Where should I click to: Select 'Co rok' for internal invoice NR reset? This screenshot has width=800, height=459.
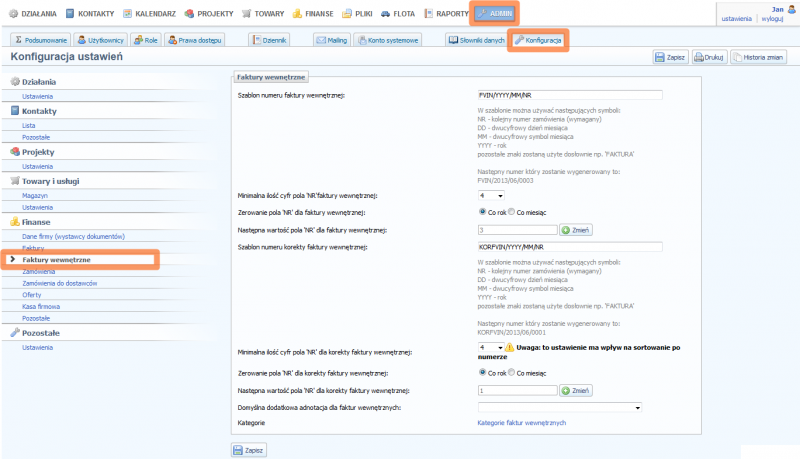[x=483, y=213]
